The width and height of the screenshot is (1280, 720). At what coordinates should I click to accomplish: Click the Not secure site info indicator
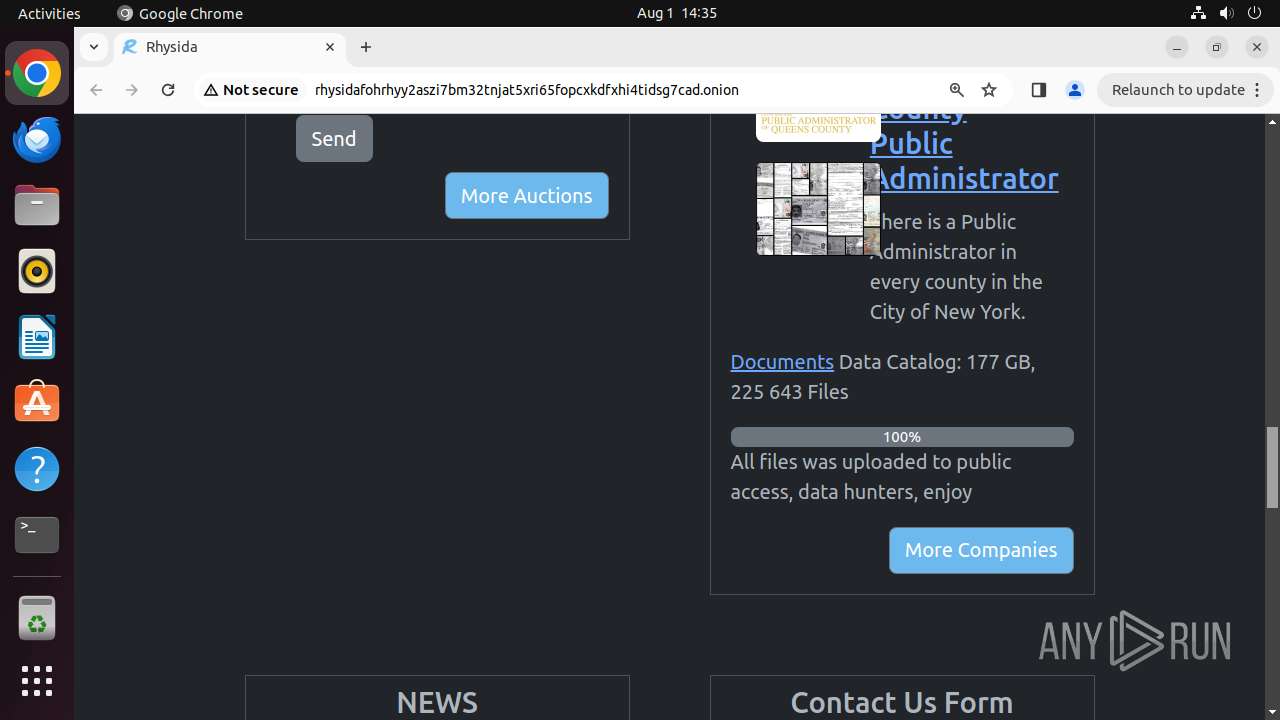251,90
